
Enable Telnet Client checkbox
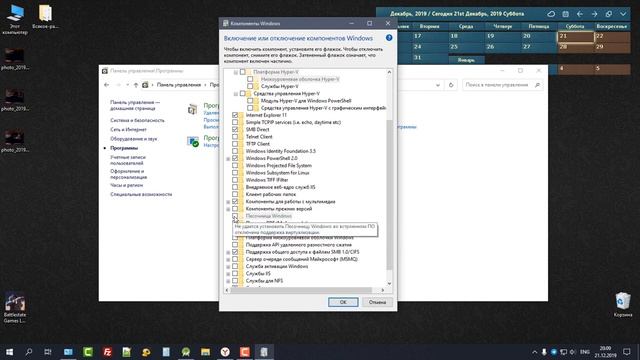pos(235,137)
